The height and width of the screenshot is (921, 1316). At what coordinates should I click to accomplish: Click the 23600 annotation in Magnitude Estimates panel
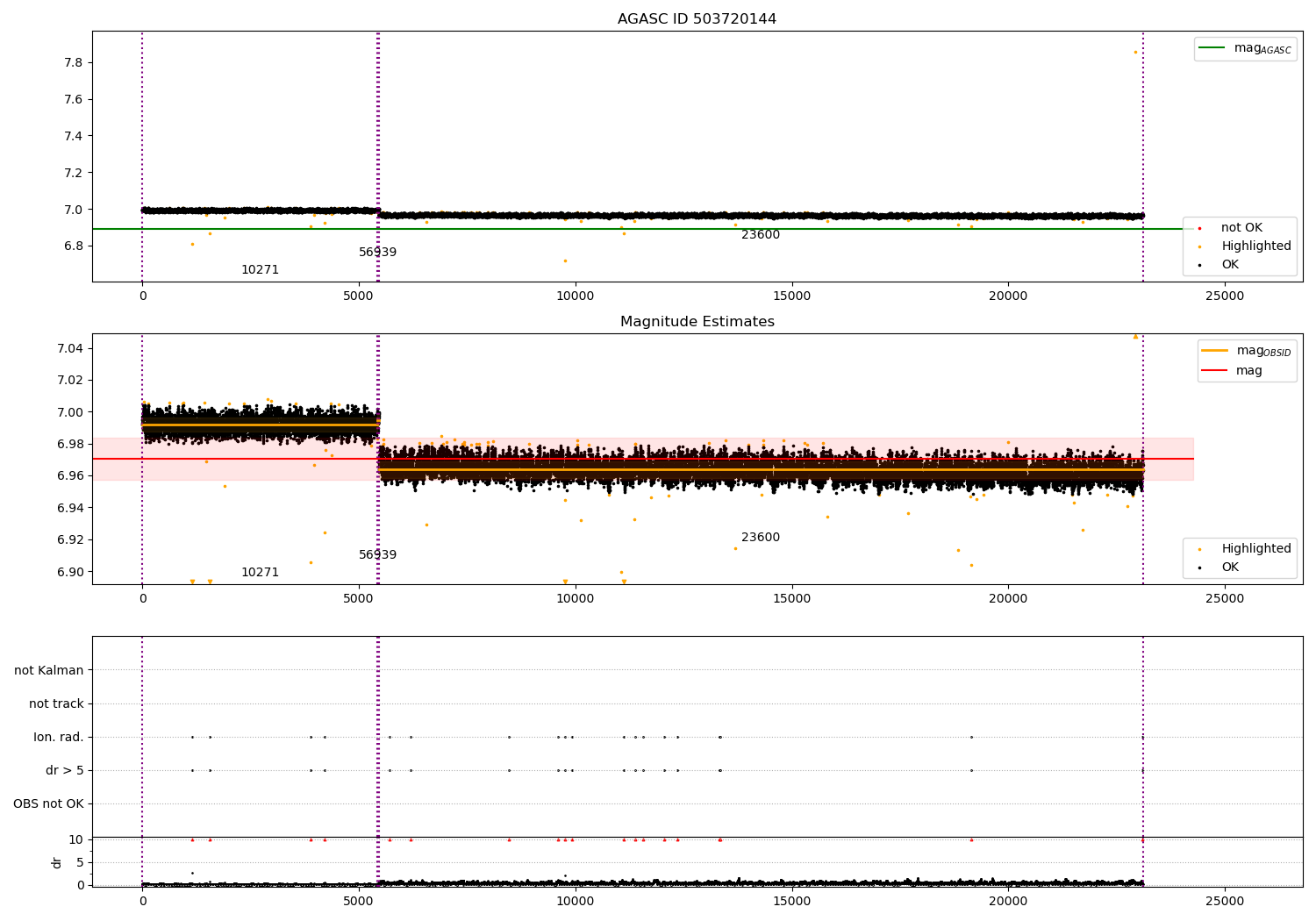click(761, 538)
